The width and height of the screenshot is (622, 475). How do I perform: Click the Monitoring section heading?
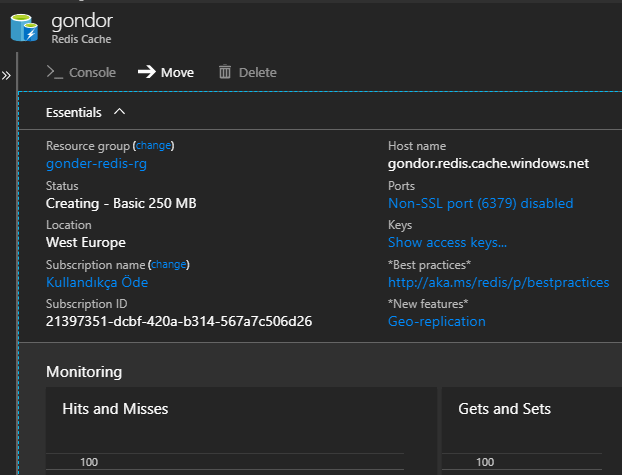tap(84, 372)
